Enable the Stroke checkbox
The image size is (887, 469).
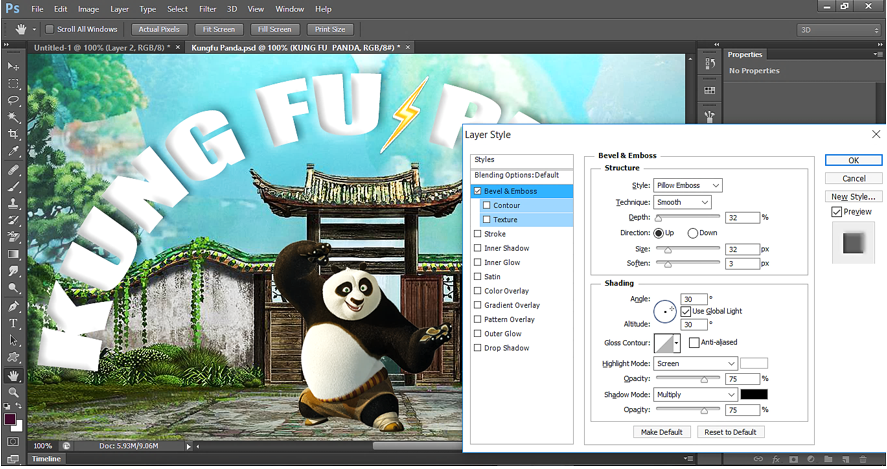coord(477,234)
